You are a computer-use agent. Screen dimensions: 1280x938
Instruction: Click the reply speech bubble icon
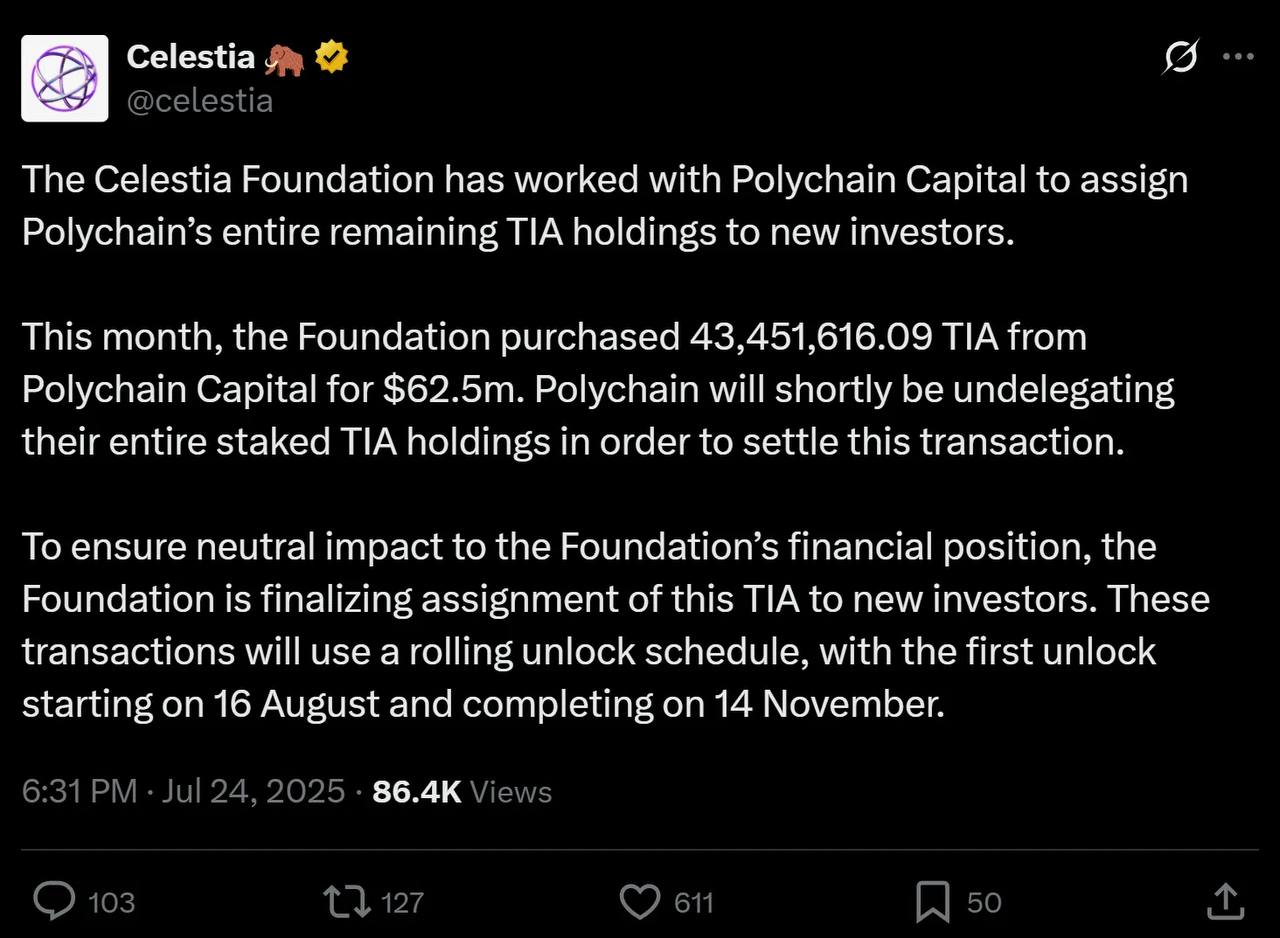tap(54, 901)
